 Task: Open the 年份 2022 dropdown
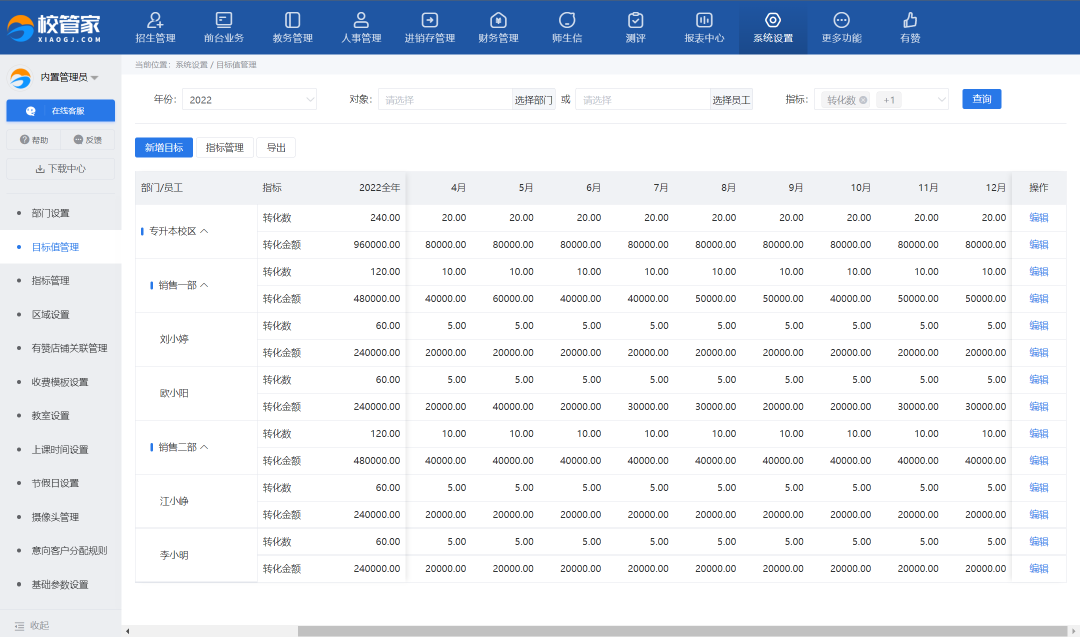249,99
